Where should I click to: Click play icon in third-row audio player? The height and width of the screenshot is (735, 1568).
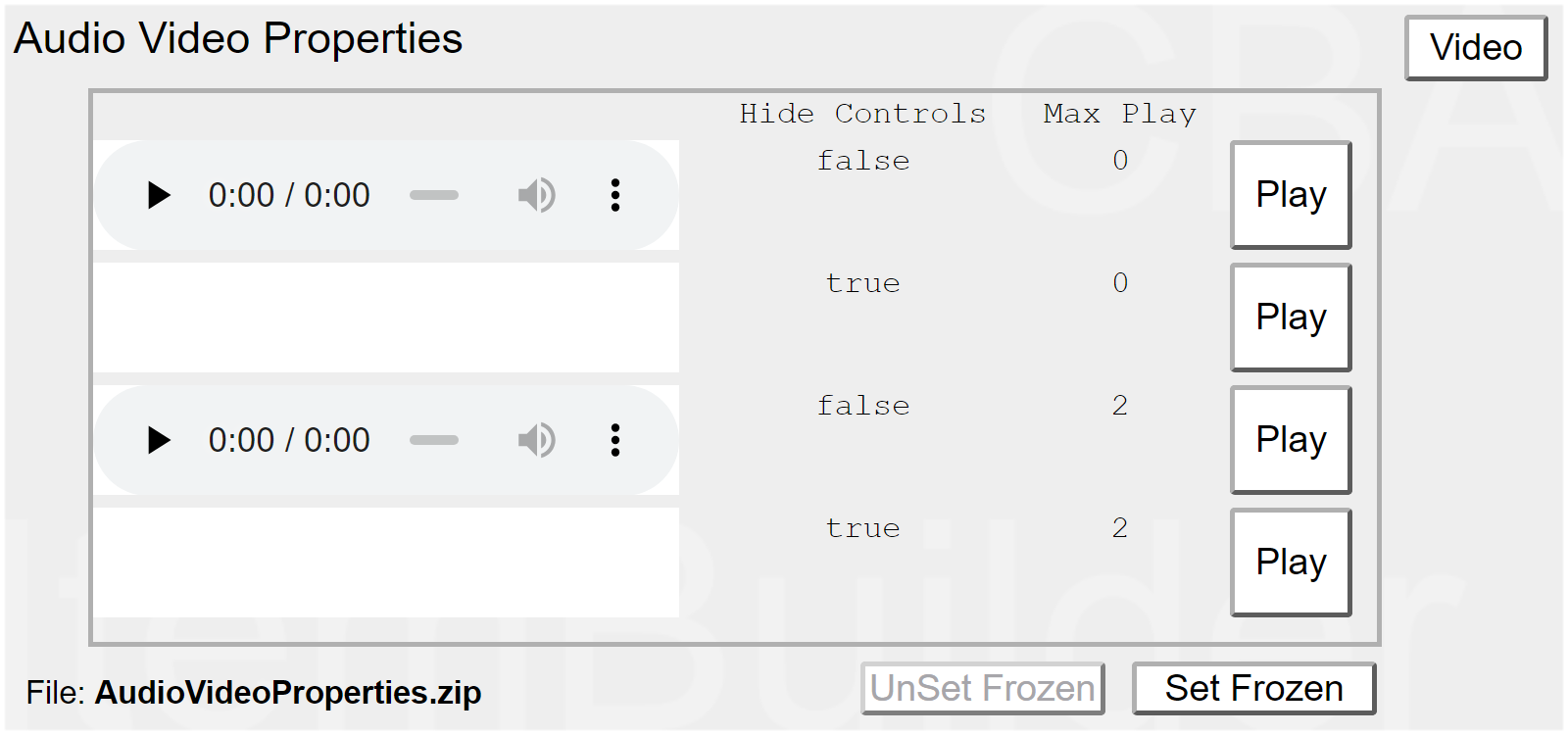tap(159, 440)
